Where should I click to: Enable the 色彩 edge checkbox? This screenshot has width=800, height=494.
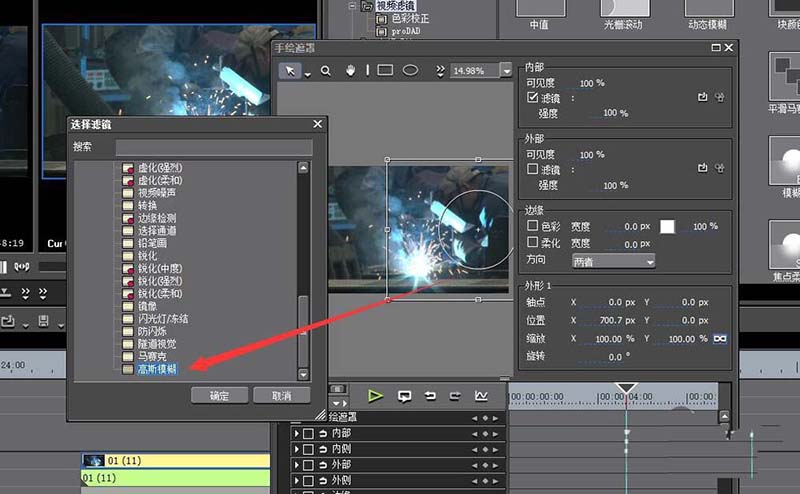click(533, 227)
